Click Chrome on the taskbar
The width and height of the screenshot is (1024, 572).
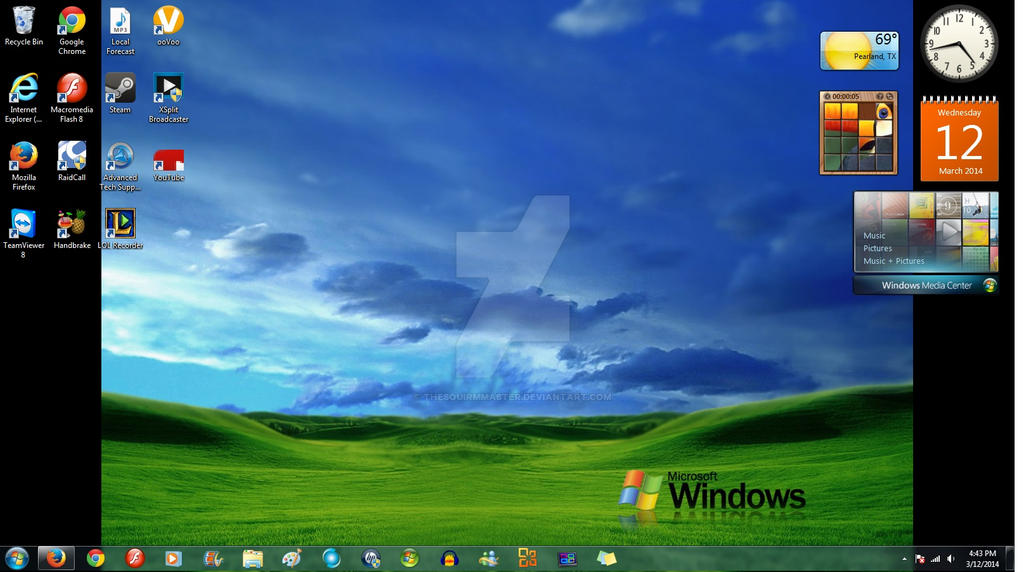point(96,558)
